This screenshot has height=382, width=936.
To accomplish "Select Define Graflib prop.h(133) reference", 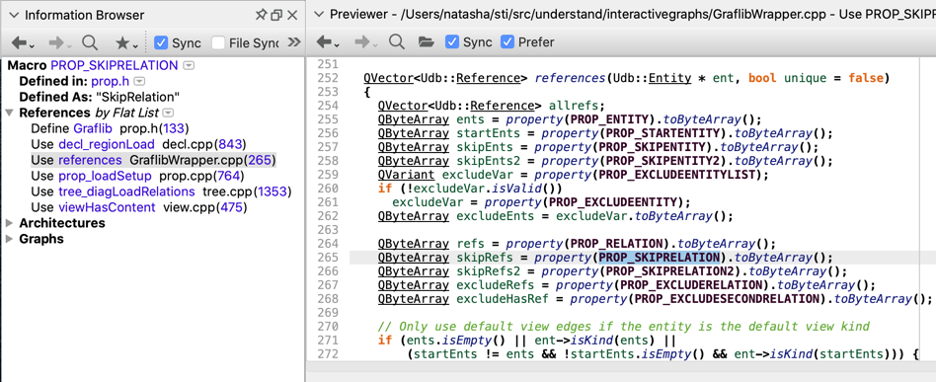I will click(110, 128).
